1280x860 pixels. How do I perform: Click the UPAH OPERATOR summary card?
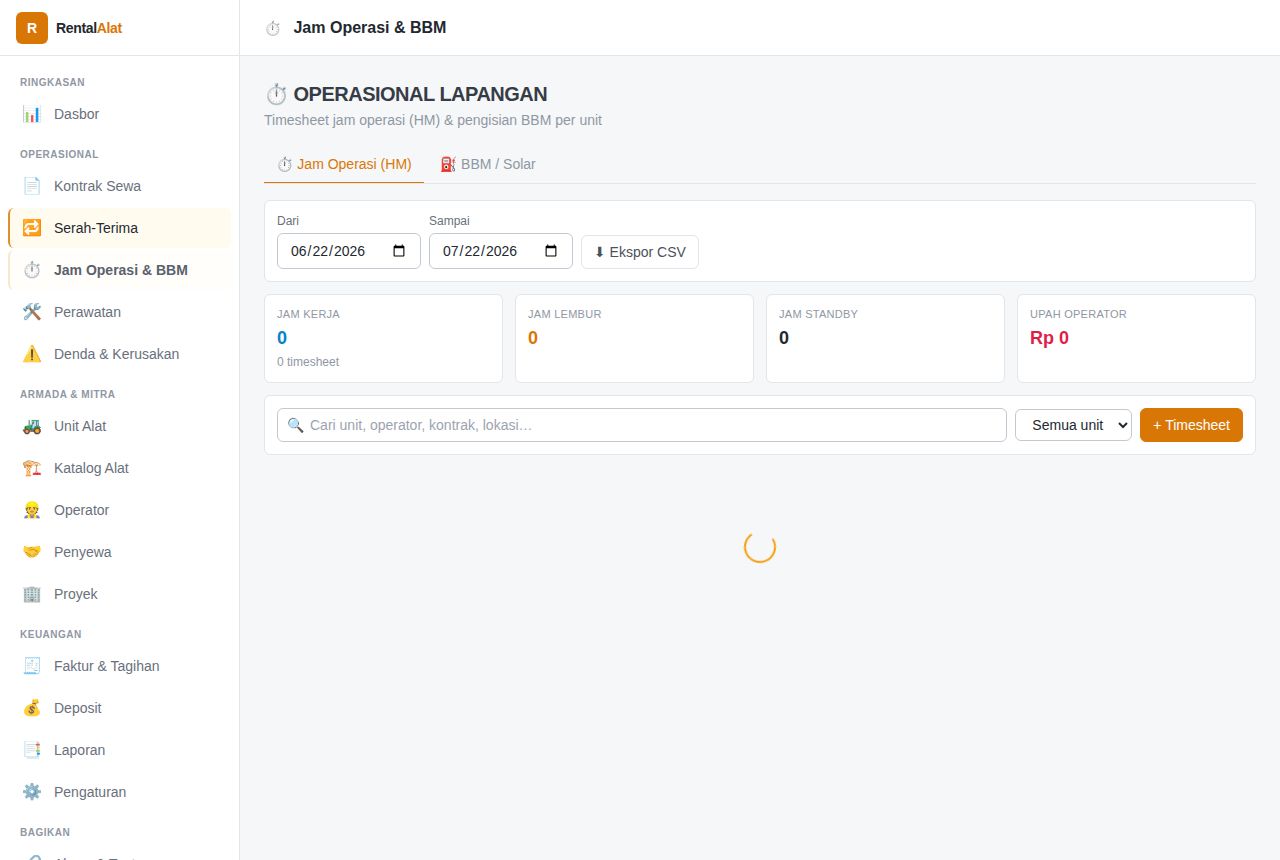(1136, 338)
